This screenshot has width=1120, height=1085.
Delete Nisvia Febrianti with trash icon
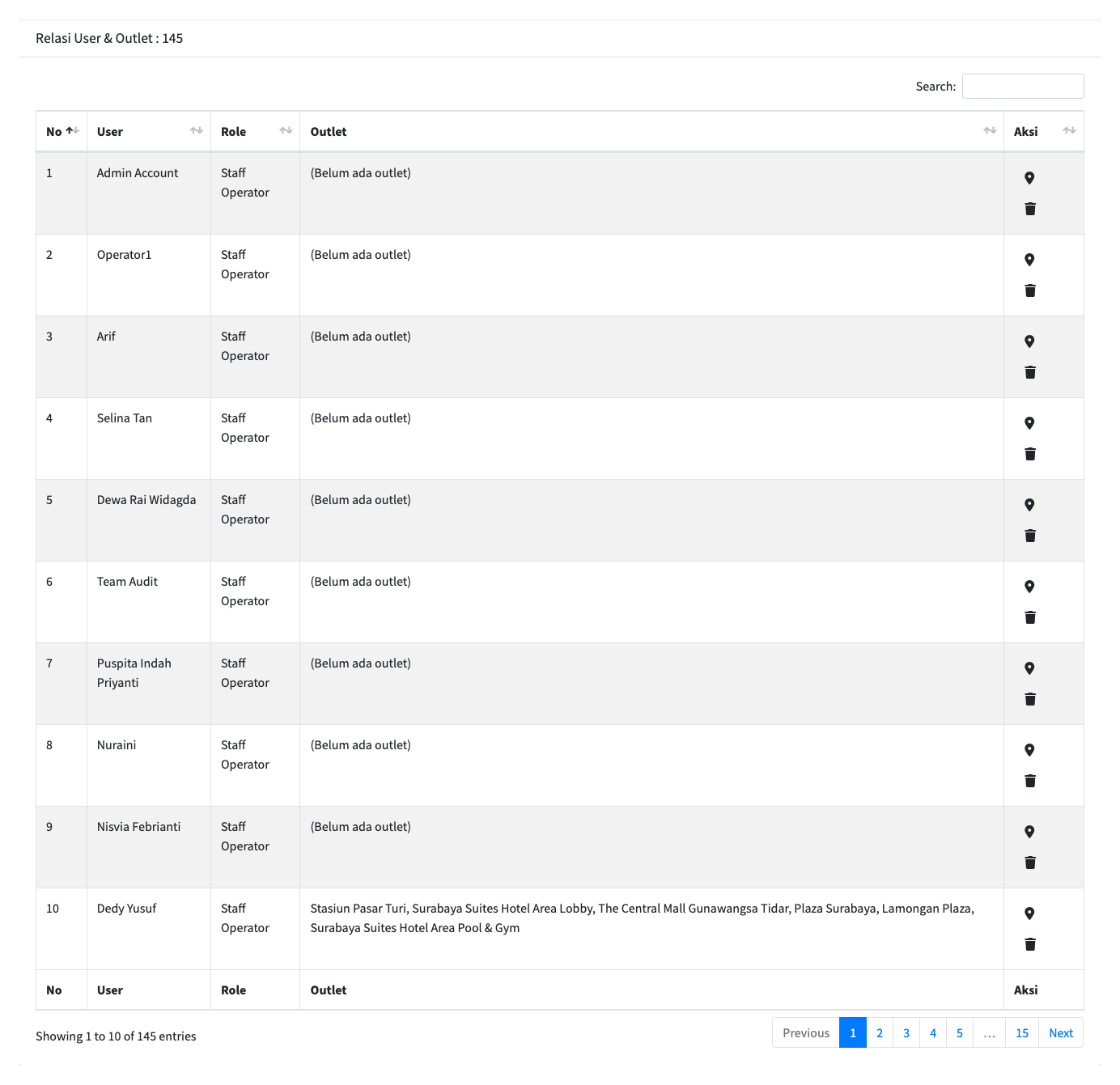point(1030,862)
